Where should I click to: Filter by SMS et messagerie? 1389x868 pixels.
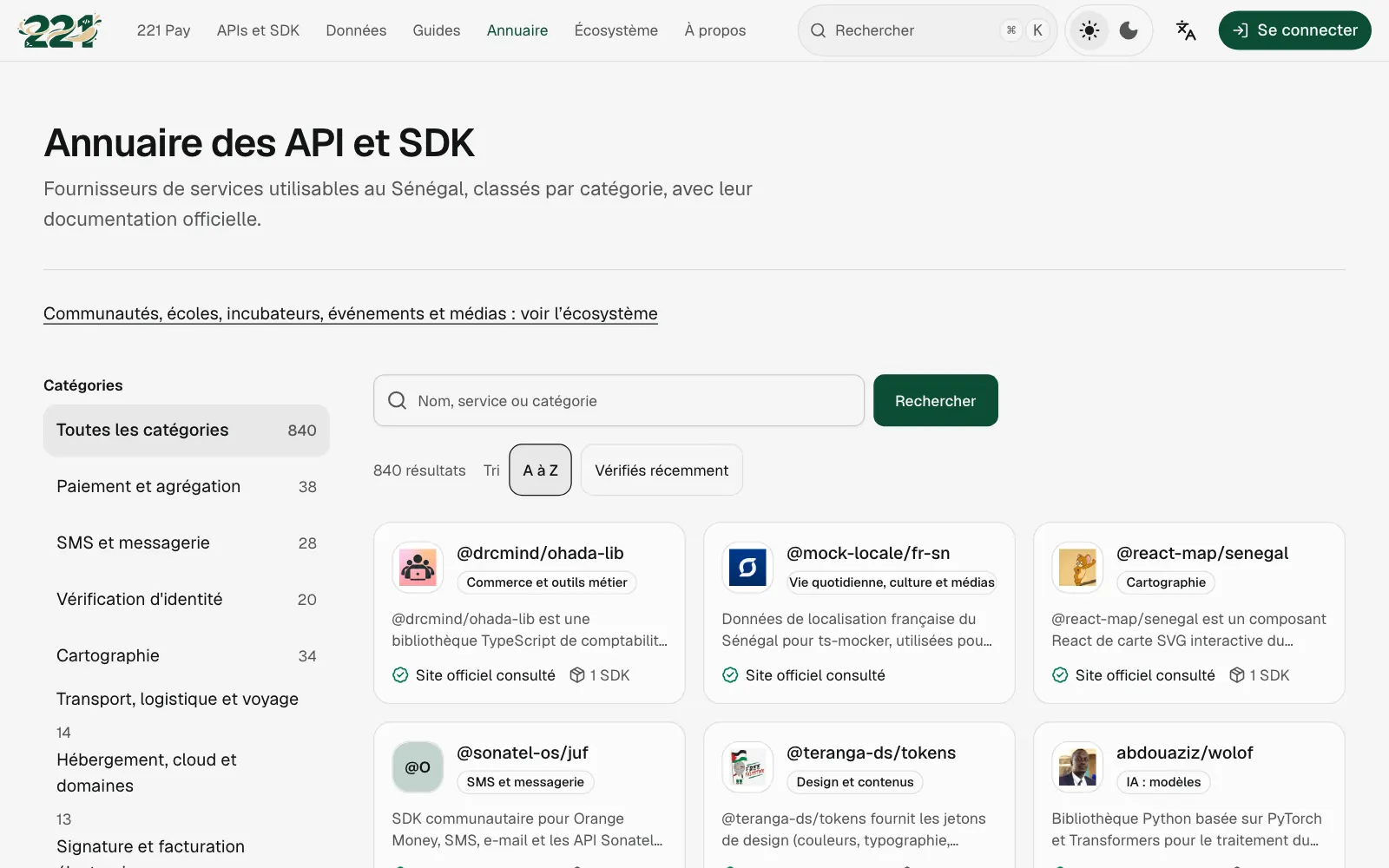(x=187, y=542)
